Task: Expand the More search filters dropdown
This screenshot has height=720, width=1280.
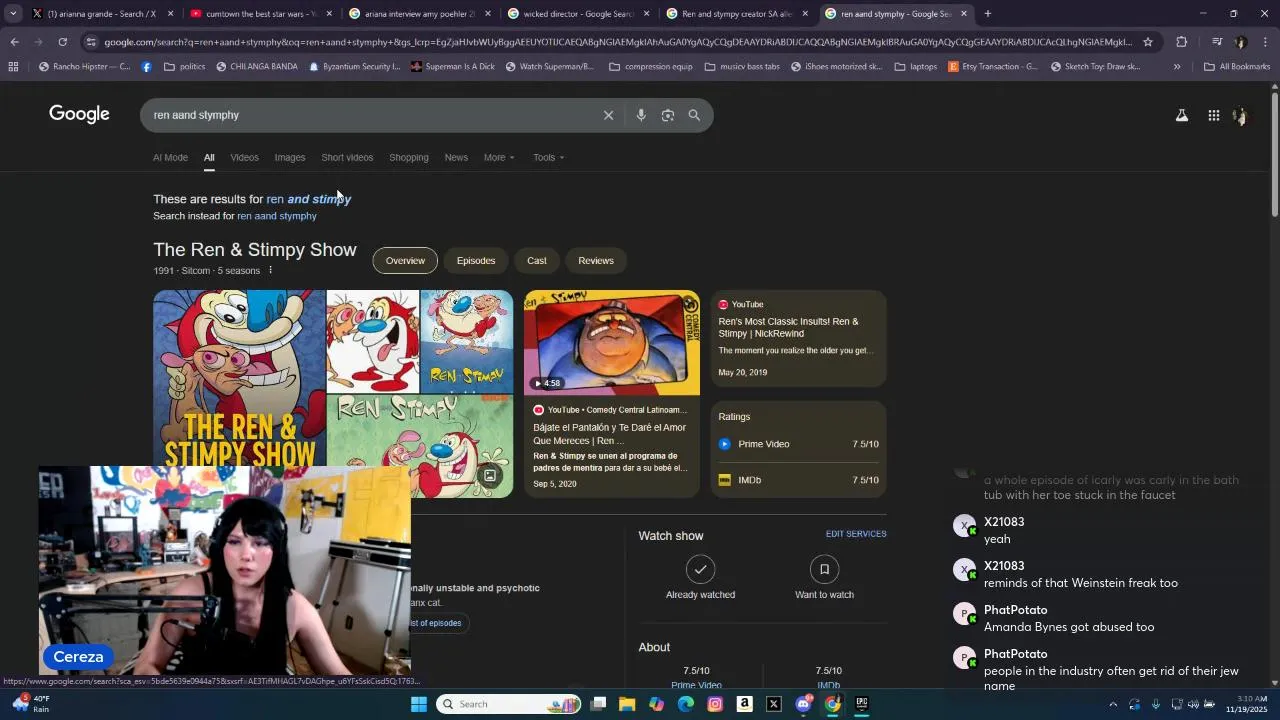Action: [x=499, y=157]
